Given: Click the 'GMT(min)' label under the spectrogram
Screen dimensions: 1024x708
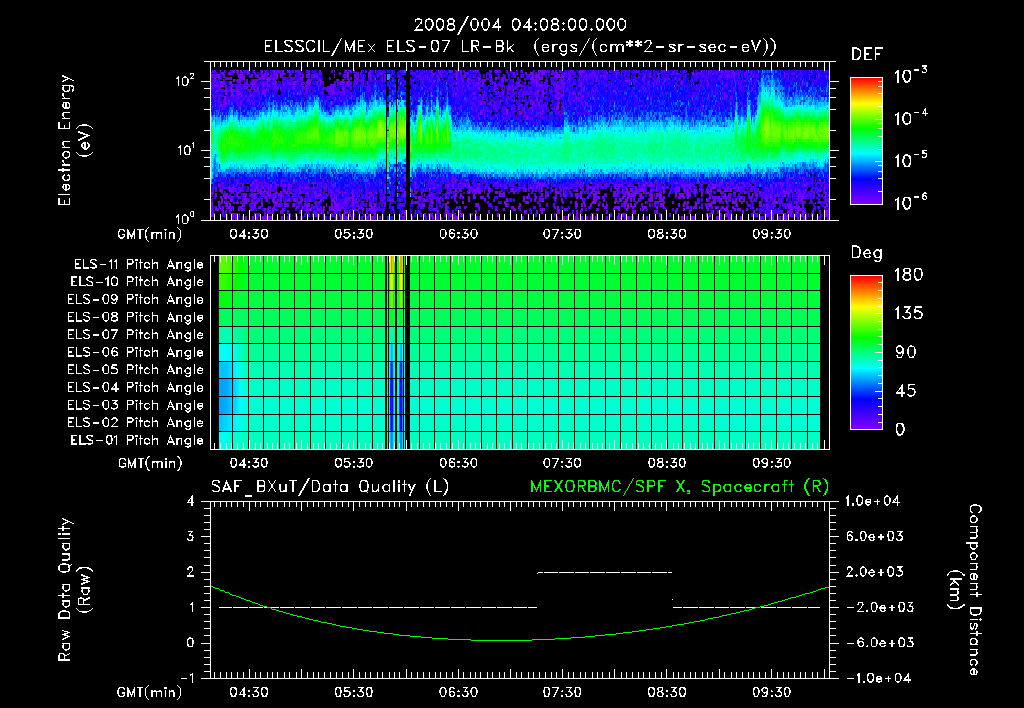Looking at the screenshot, I should 150,234.
